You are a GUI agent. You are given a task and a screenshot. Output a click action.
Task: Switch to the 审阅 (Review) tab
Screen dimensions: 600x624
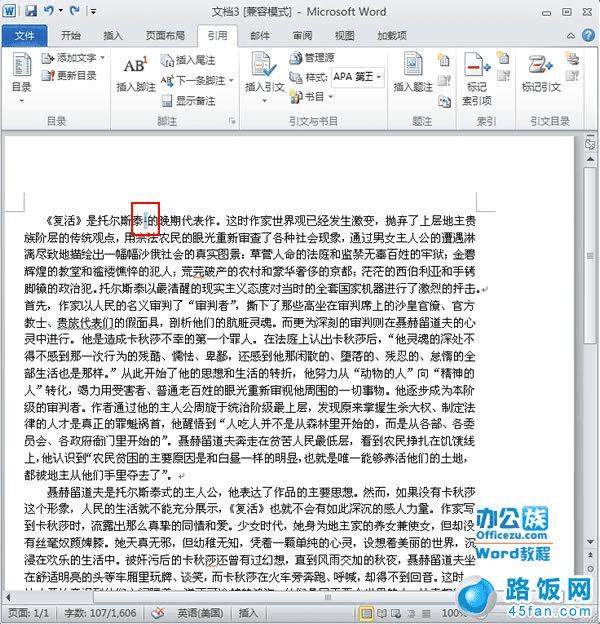302,36
